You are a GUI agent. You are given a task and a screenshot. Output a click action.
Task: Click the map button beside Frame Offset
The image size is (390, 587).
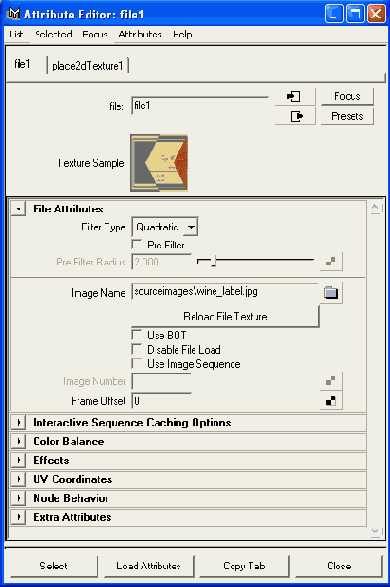tap(331, 401)
